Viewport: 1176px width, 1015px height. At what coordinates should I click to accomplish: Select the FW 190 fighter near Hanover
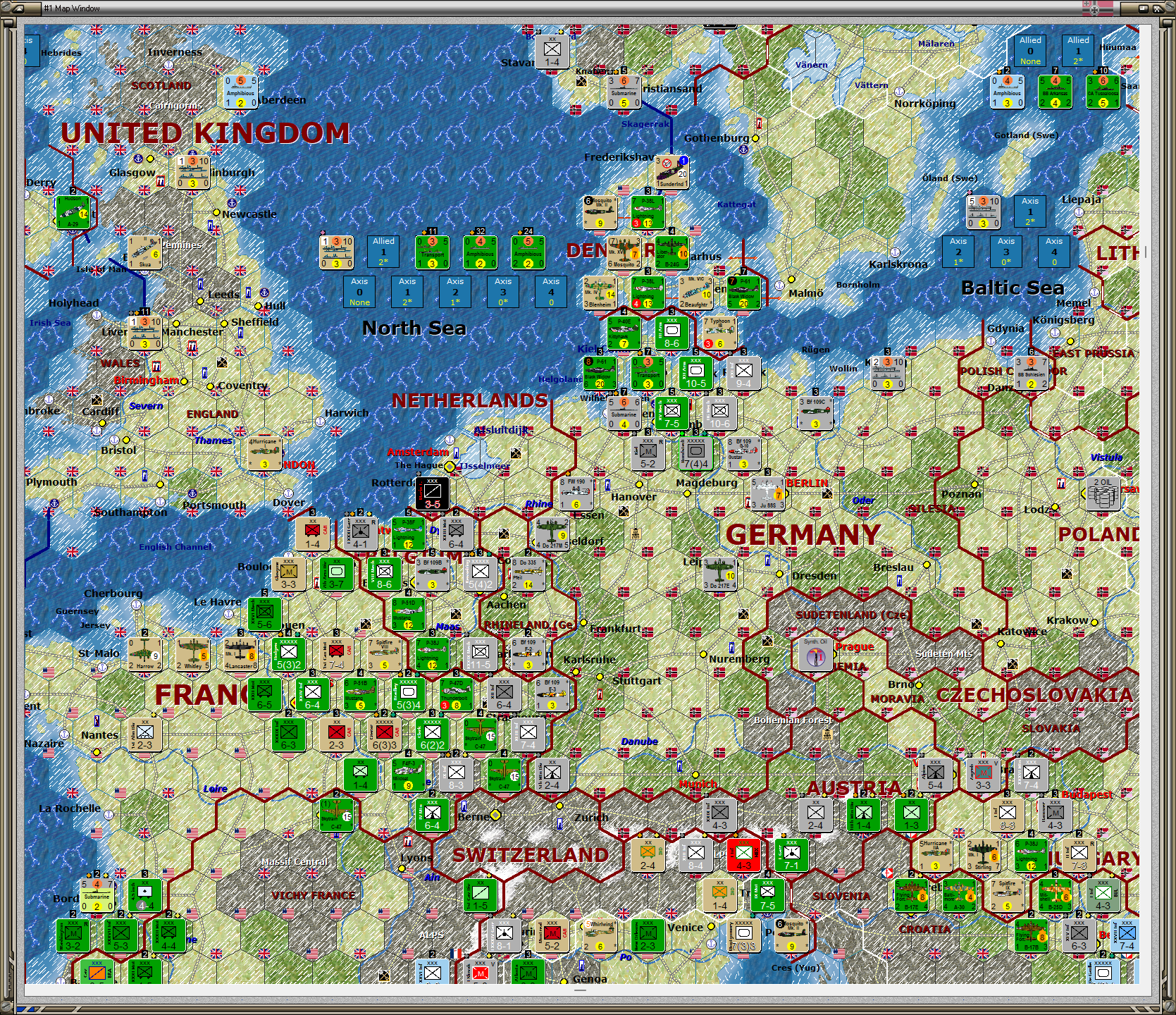click(x=576, y=493)
